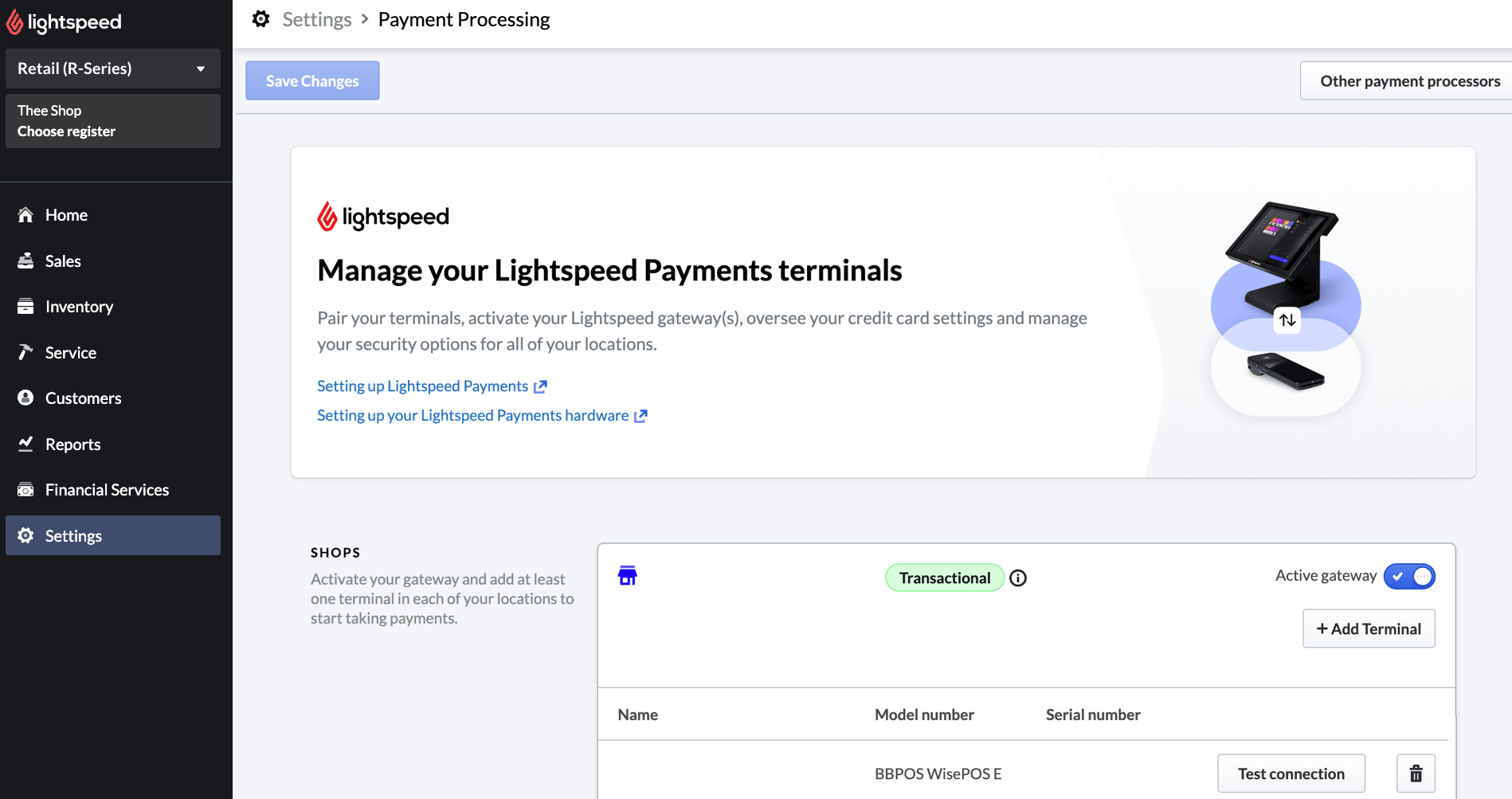Click the Lightspeed logo in banner card
The width and height of the screenshot is (1512, 799).
(383, 217)
